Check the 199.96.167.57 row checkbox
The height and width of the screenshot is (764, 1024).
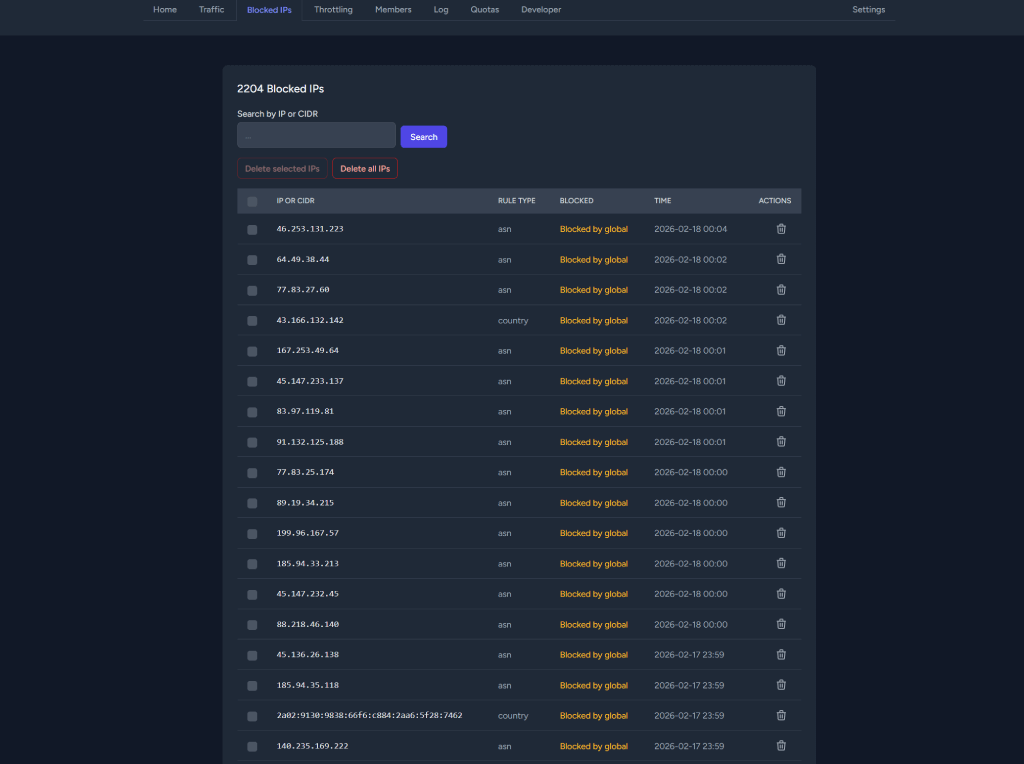click(252, 533)
